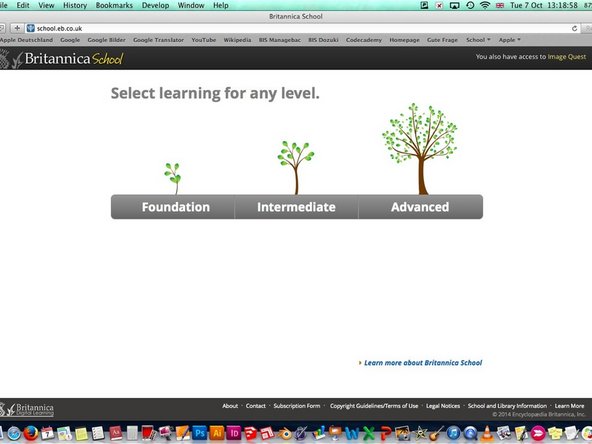Open Copyright Guidelines/Terms of Use link

(x=374, y=406)
